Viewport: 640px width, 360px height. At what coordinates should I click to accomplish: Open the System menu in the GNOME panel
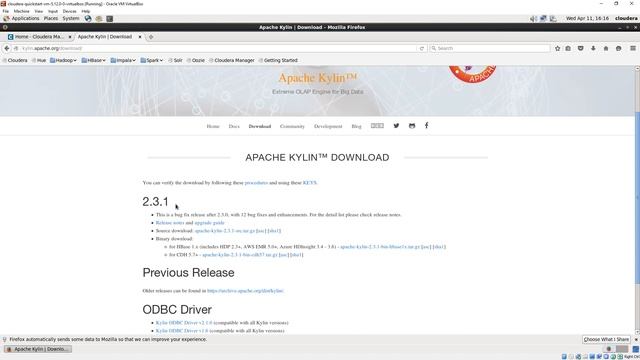(x=71, y=18)
